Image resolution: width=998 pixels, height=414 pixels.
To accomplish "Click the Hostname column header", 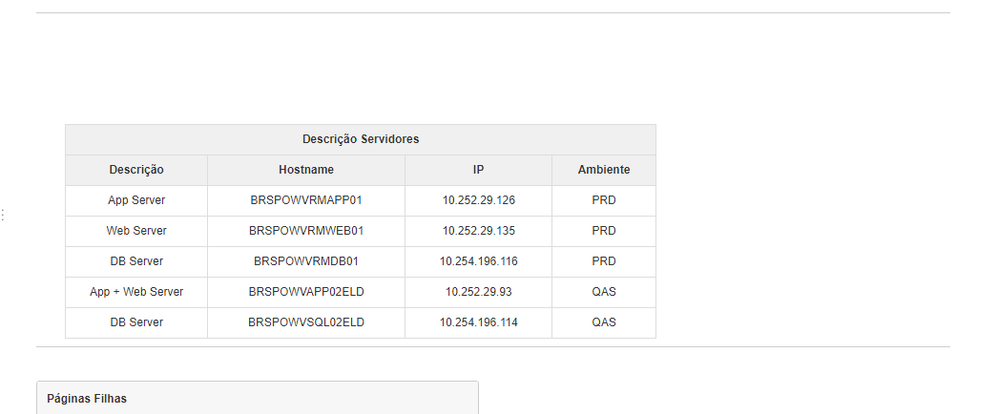I will (306, 170).
